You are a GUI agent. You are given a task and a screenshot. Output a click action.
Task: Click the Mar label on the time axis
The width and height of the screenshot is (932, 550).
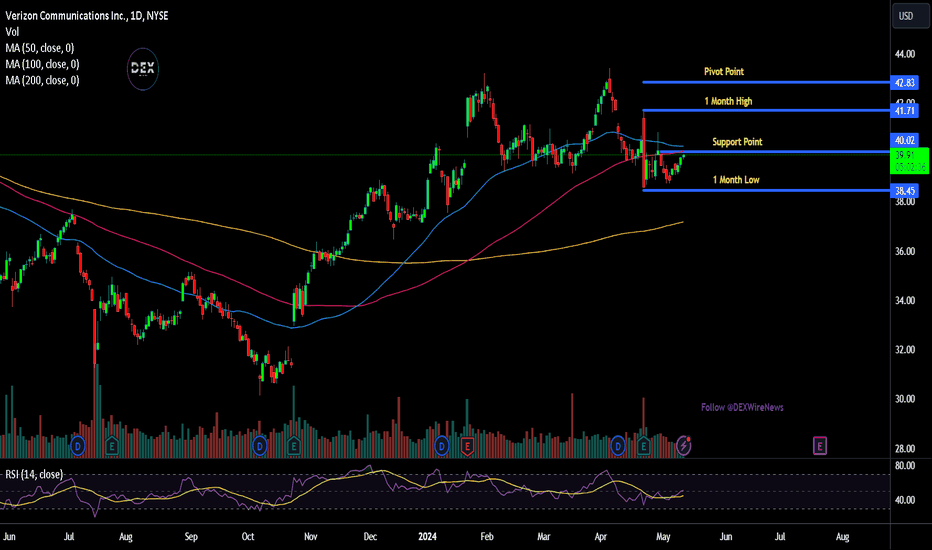tap(544, 537)
